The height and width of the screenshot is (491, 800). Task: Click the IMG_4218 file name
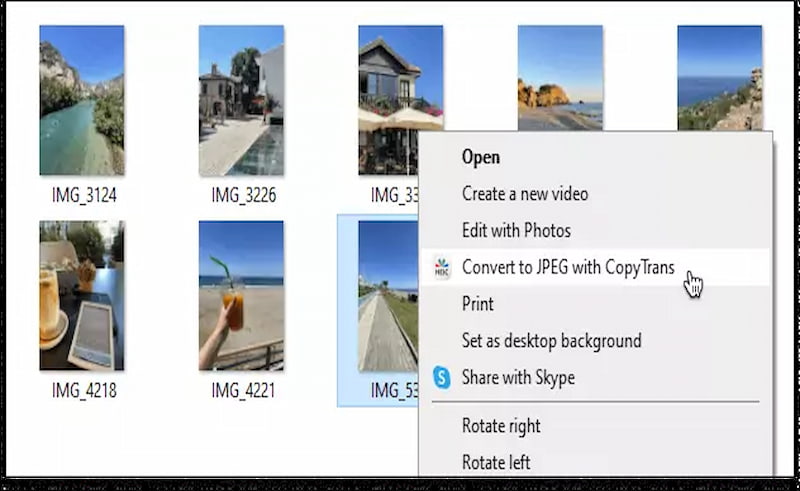[84, 390]
